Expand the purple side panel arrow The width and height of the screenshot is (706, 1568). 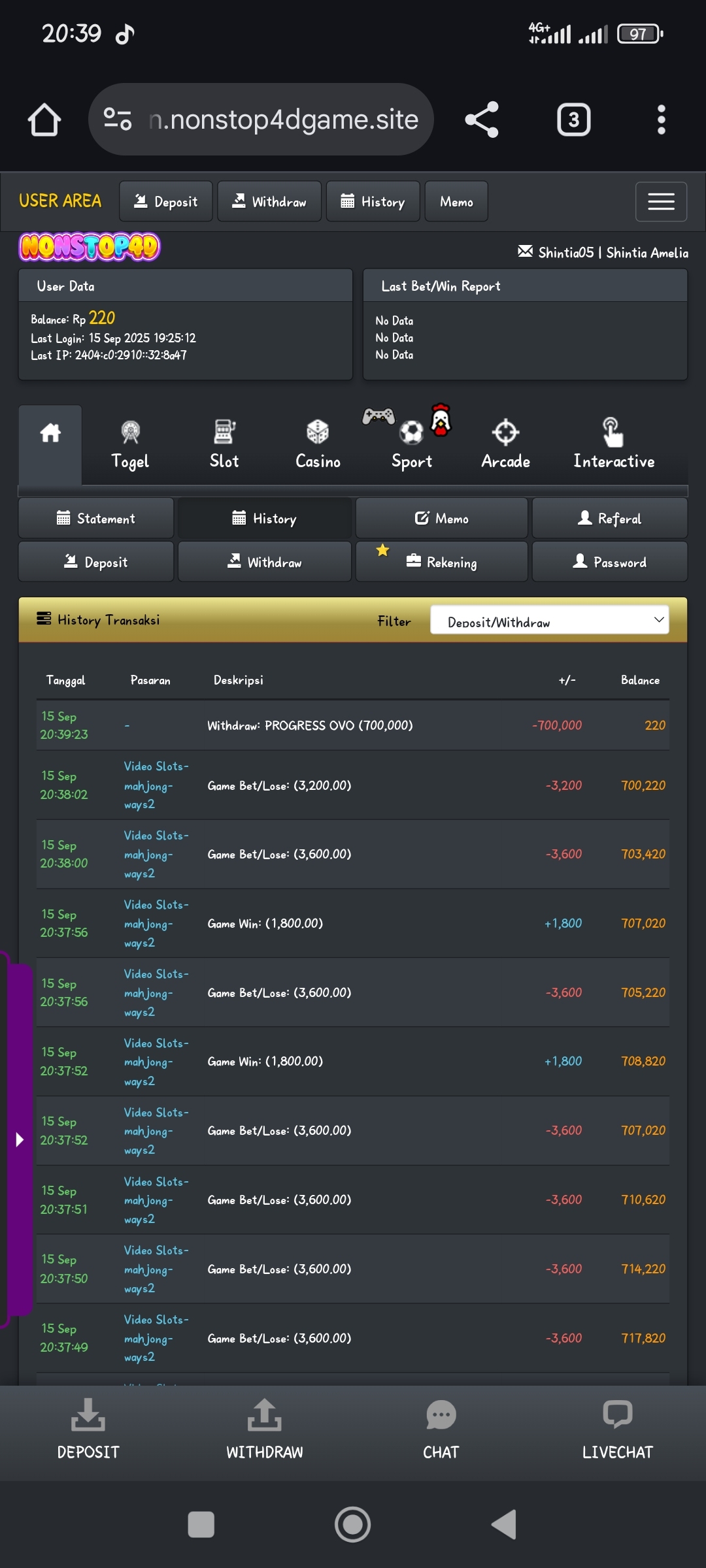point(20,1140)
